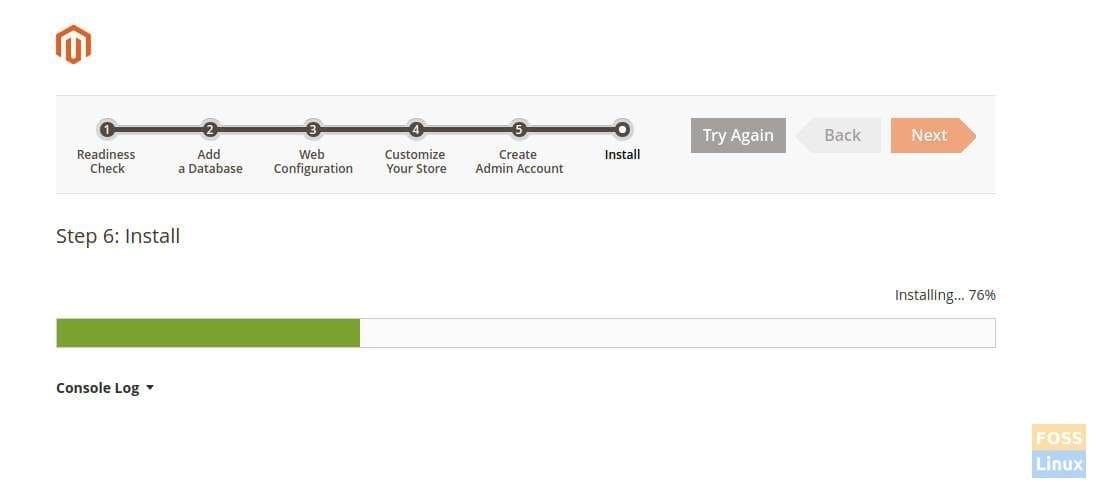
Task: Select step 2 circle in wizard
Action: click(x=209, y=129)
